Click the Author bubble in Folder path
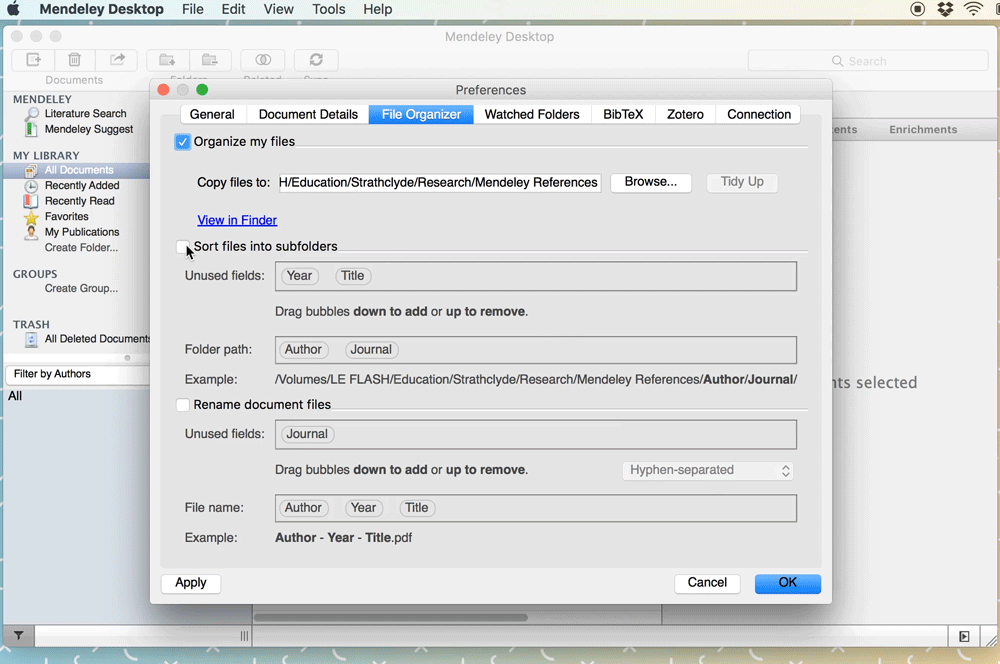 (303, 350)
